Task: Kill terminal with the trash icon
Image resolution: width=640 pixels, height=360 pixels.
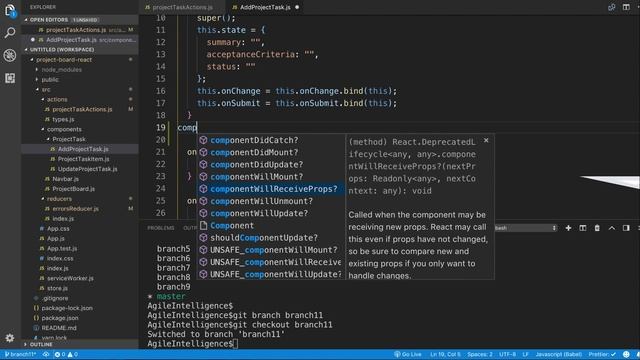Action: (597, 228)
